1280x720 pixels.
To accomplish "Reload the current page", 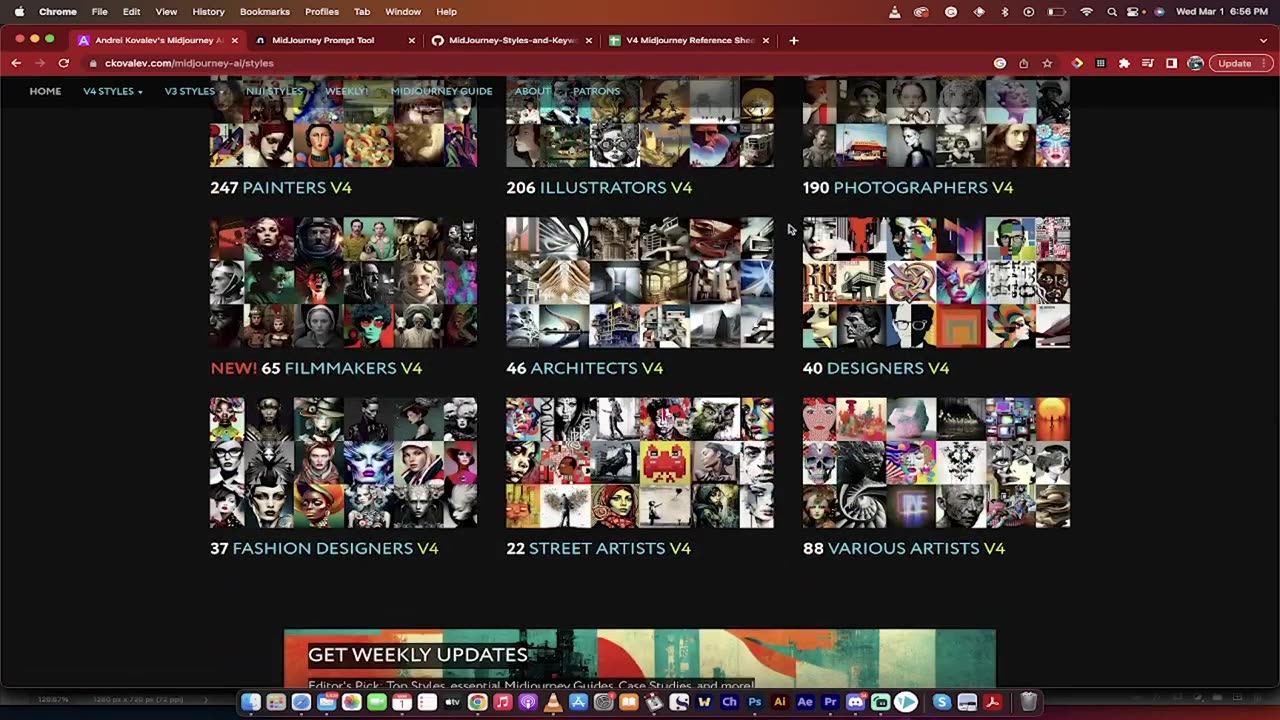I will [64, 63].
